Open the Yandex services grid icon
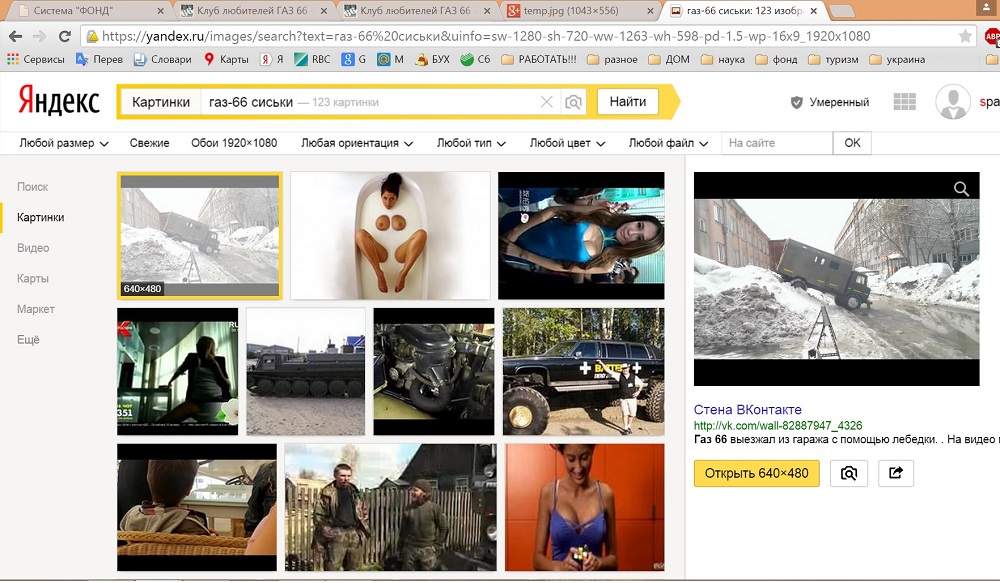Image resolution: width=1000 pixels, height=583 pixels. pyautogui.click(x=904, y=102)
